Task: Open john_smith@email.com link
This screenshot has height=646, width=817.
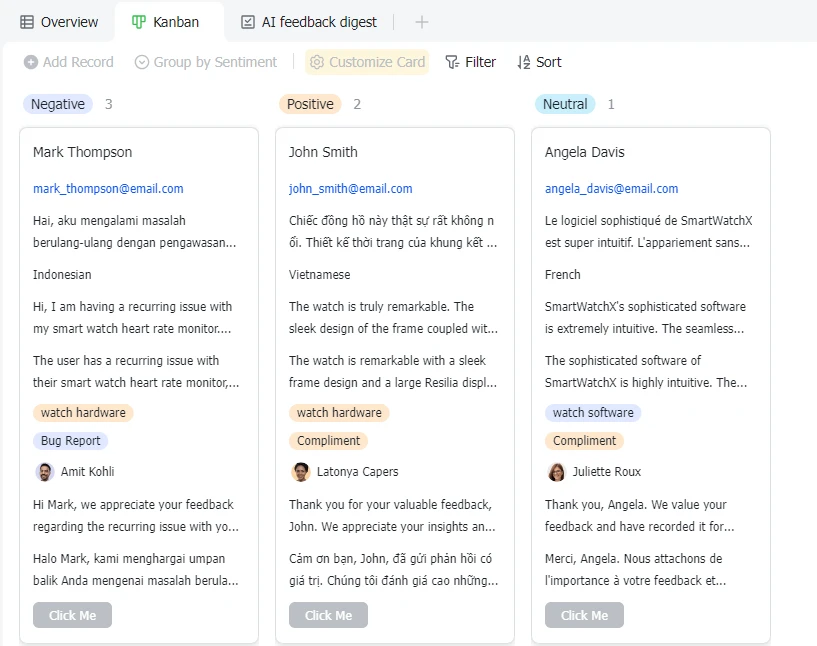Action: pos(350,189)
